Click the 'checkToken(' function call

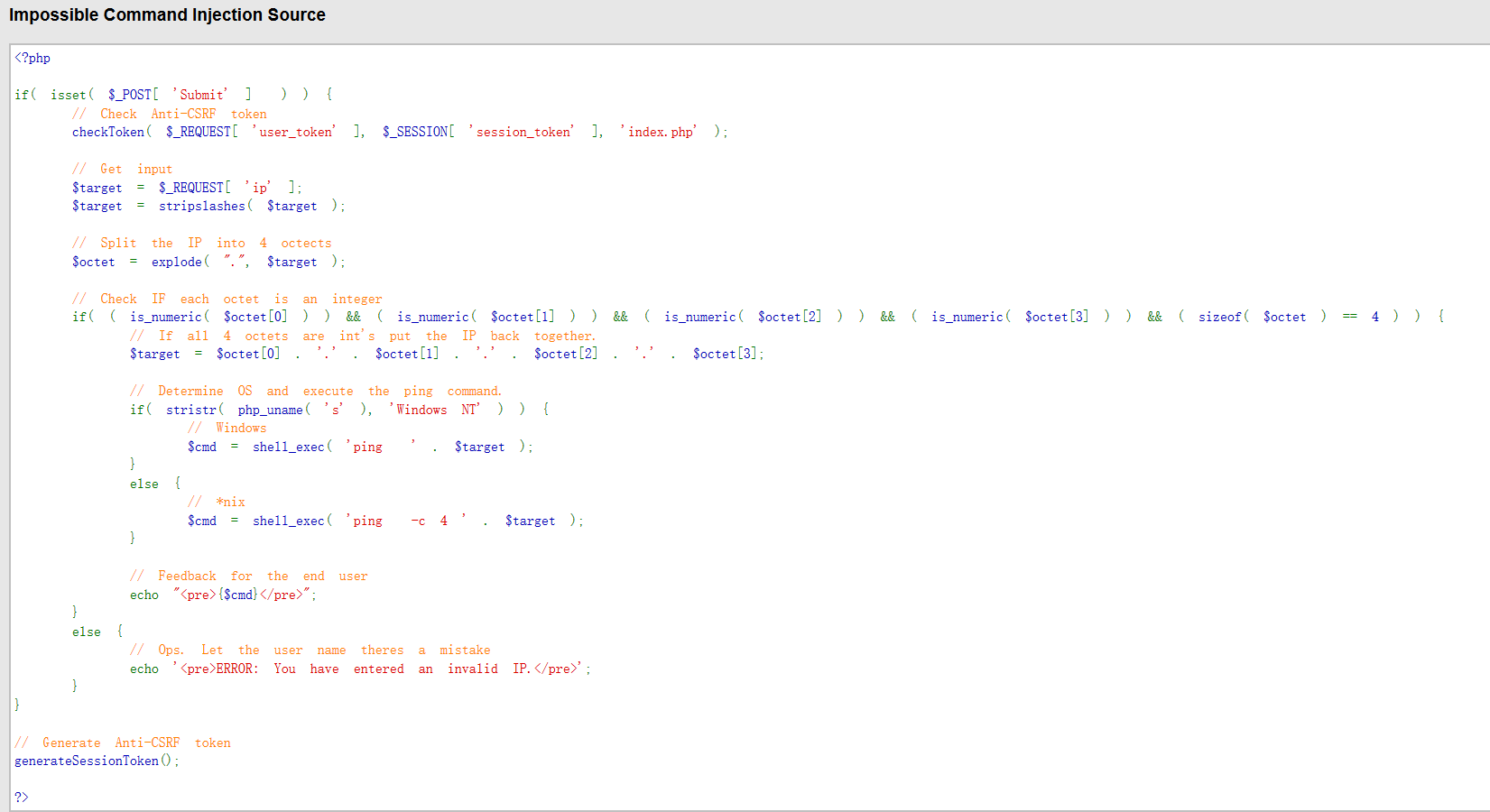112,132
